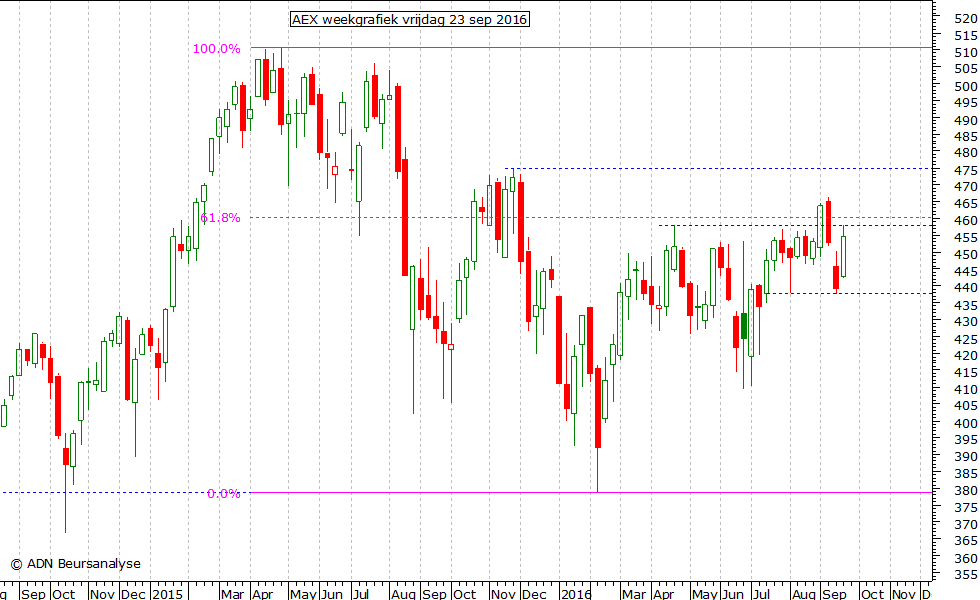This screenshot has height=600, width=980.
Task: Click the chart title AEX weekgrafiek vrijdag 23 sep 2016
Action: (410, 19)
